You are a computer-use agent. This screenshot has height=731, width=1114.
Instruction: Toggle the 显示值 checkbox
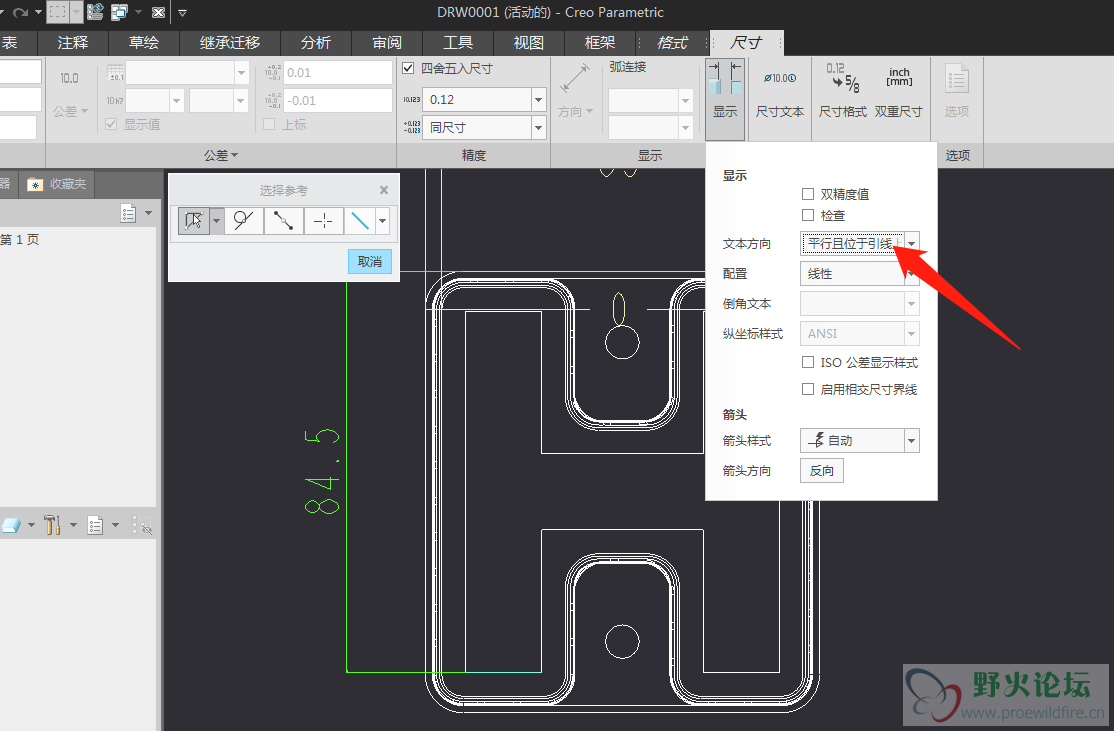point(111,124)
